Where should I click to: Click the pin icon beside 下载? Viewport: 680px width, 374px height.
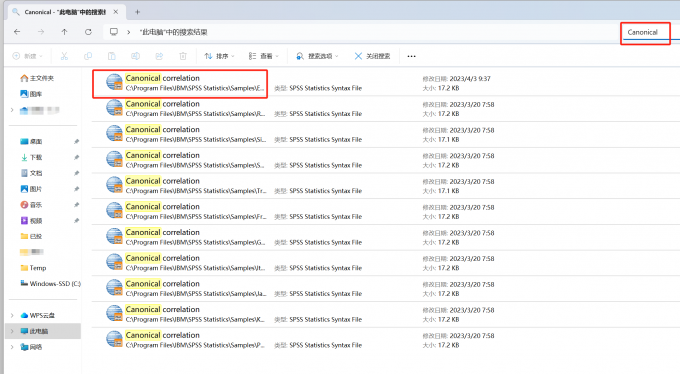click(x=76, y=157)
